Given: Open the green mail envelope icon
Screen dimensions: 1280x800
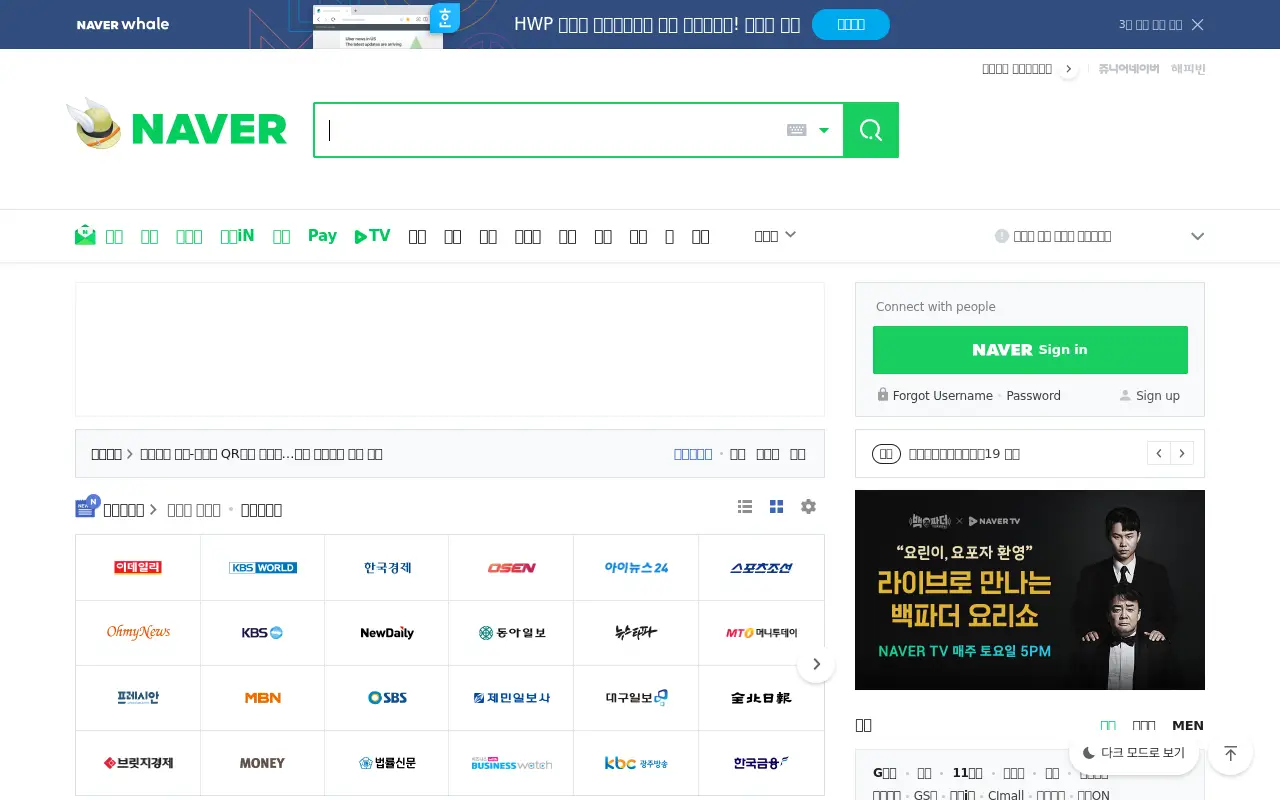Looking at the screenshot, I should point(85,236).
